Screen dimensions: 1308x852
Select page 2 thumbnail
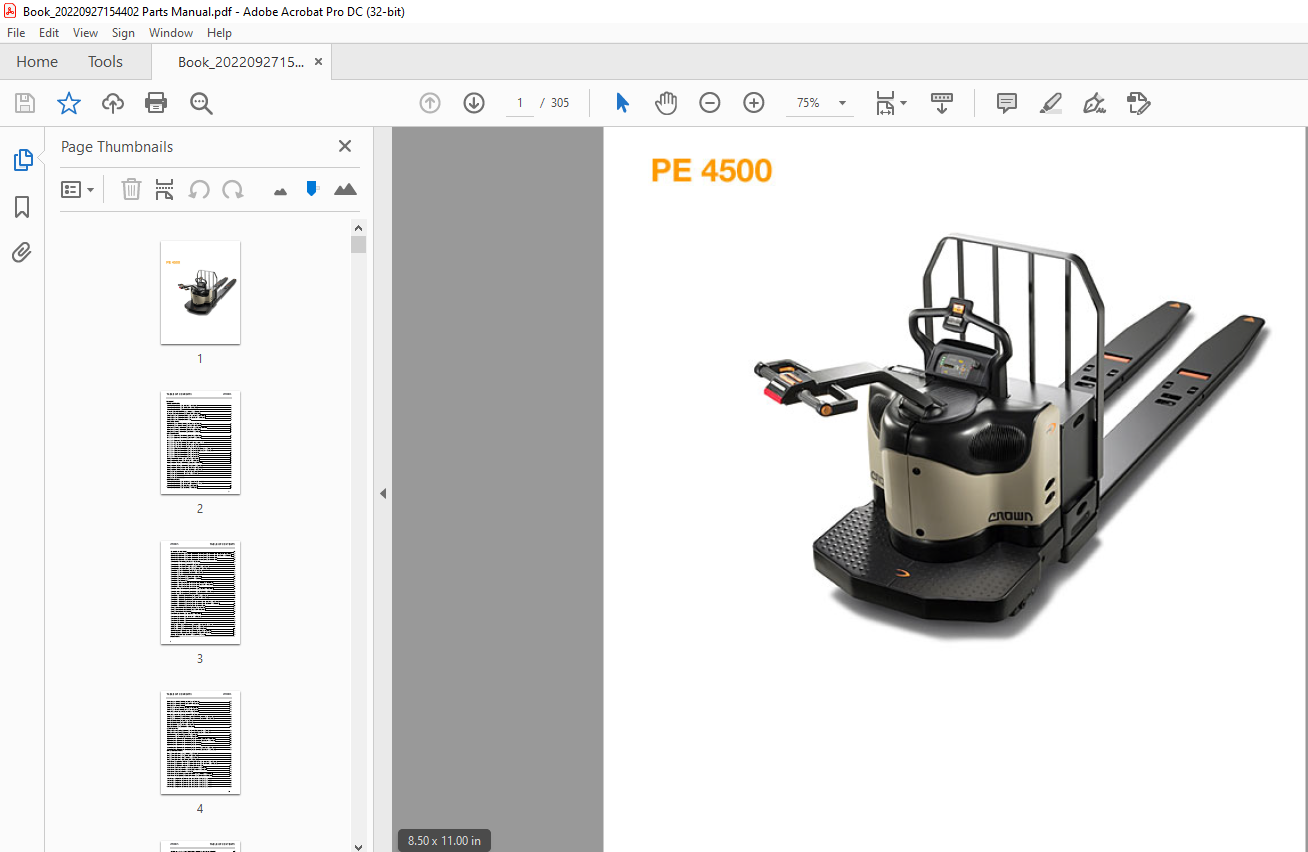click(200, 442)
